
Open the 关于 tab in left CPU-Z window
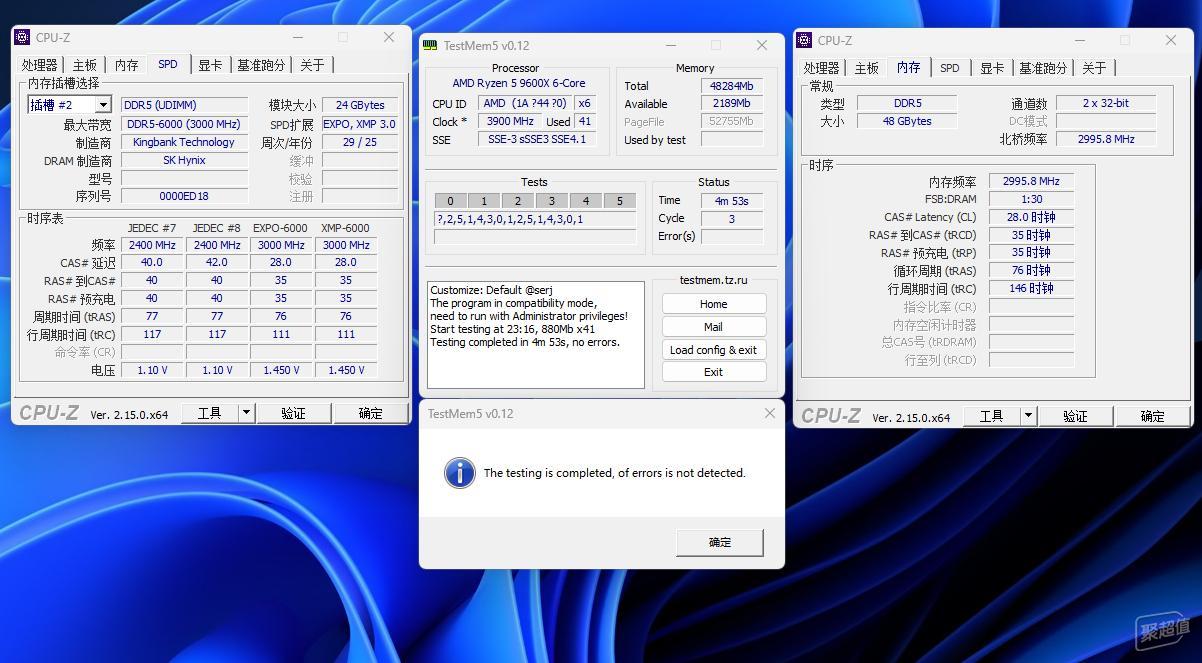[x=312, y=65]
